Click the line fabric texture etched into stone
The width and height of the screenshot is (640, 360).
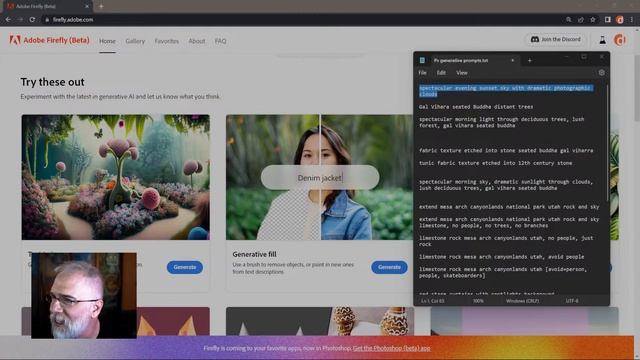tap(506, 151)
